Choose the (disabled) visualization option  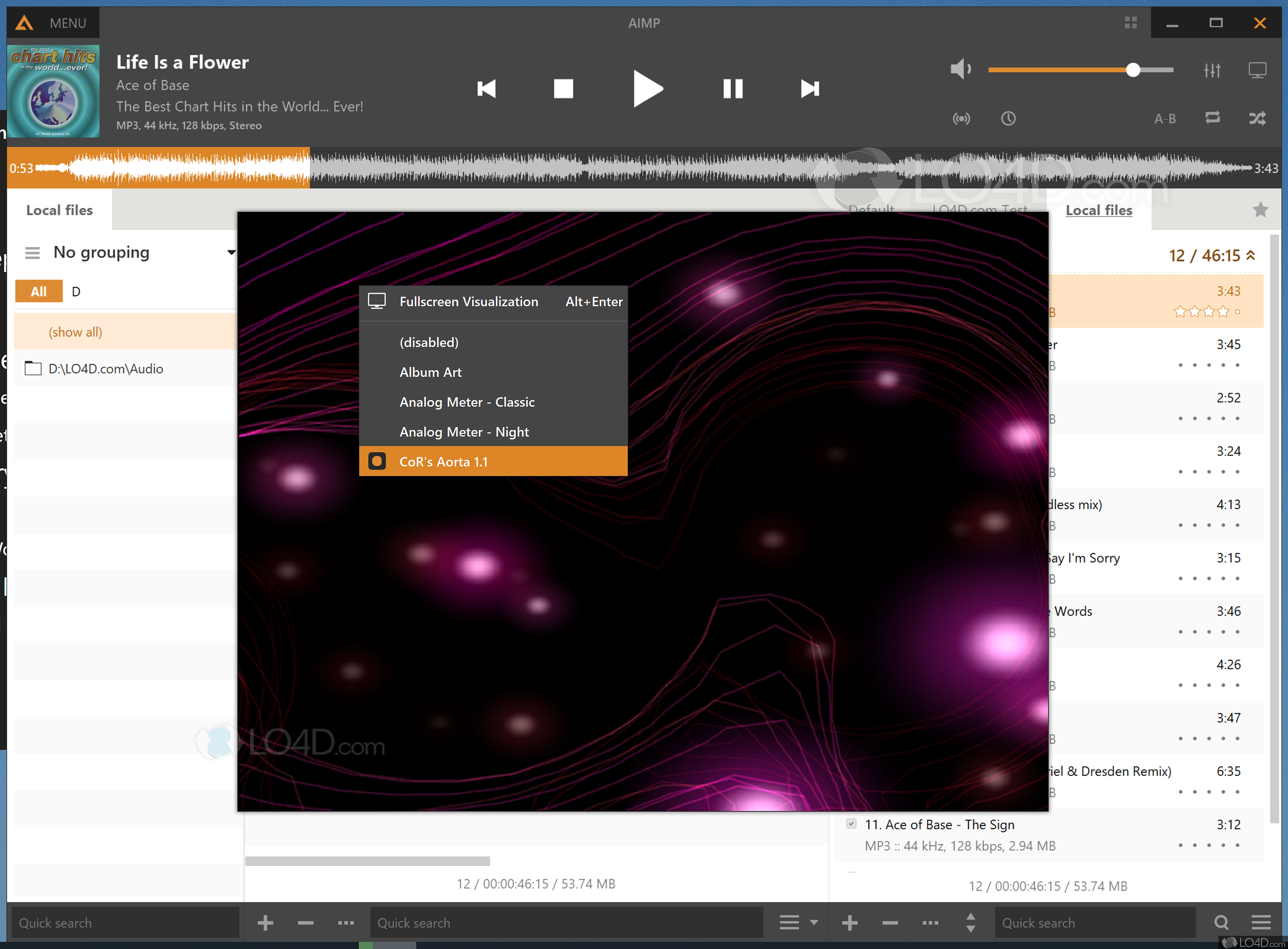493,342
